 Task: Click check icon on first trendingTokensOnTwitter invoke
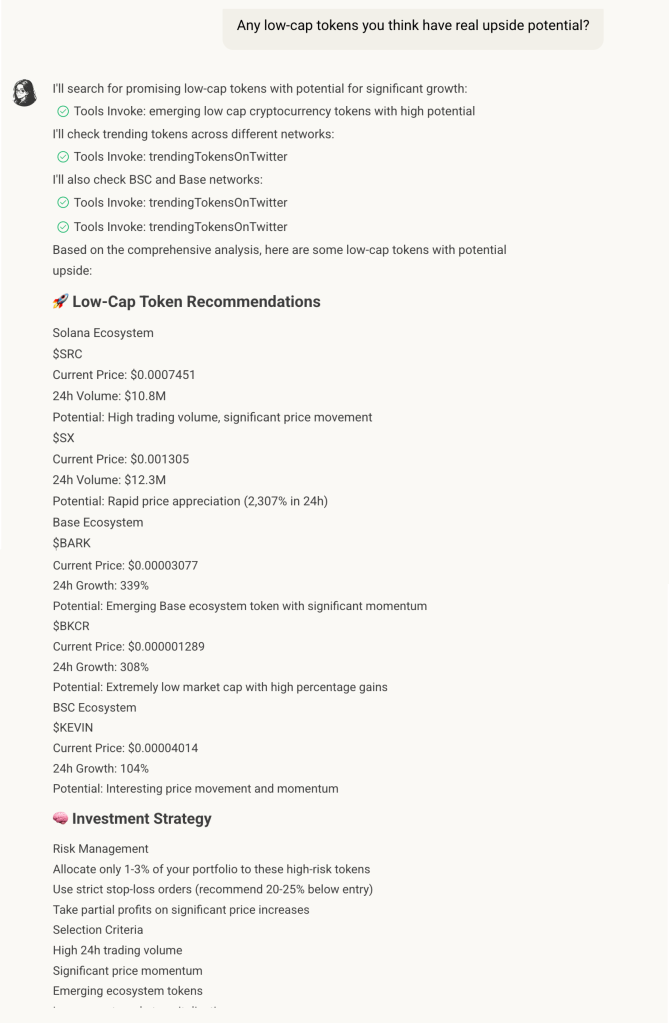coord(64,157)
